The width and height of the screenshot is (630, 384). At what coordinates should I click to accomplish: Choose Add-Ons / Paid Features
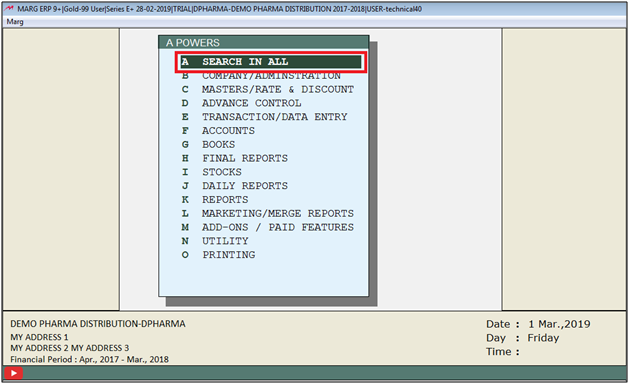click(x=268, y=227)
